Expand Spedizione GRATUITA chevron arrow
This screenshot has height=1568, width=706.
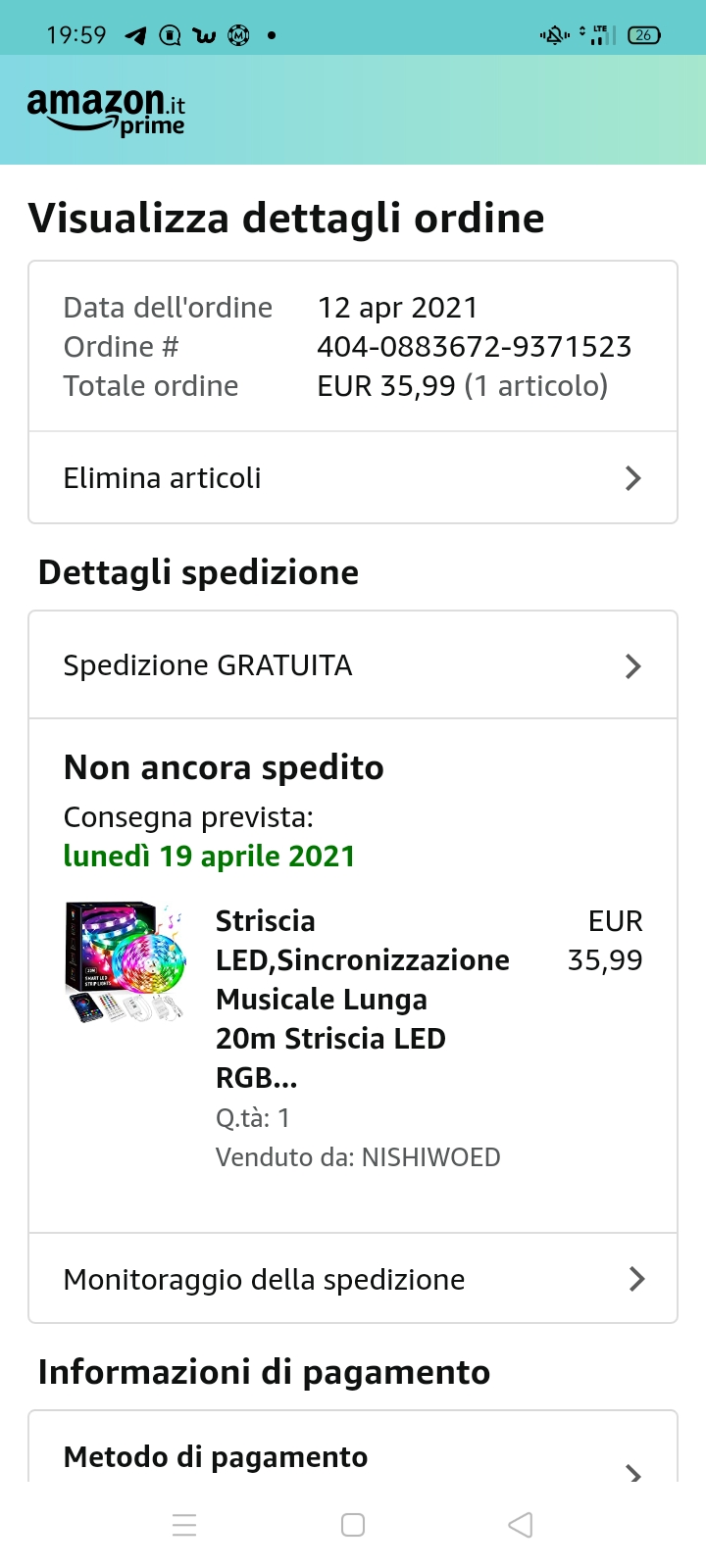pos(633,666)
